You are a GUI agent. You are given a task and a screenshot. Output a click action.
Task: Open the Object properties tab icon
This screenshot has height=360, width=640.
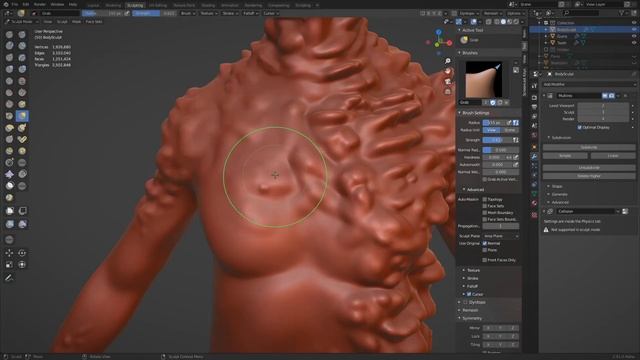(534, 146)
